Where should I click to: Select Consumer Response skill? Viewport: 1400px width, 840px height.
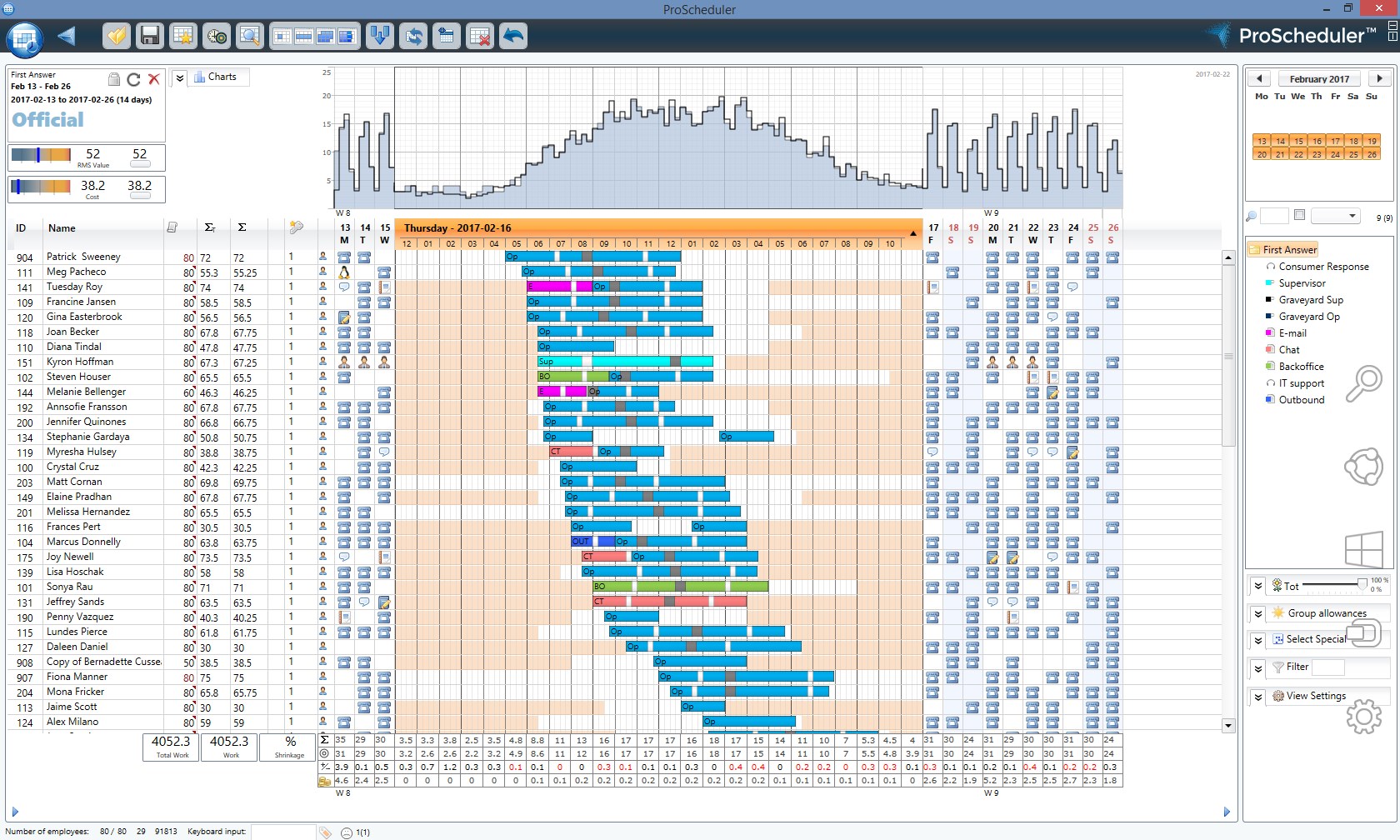[x=1323, y=267]
